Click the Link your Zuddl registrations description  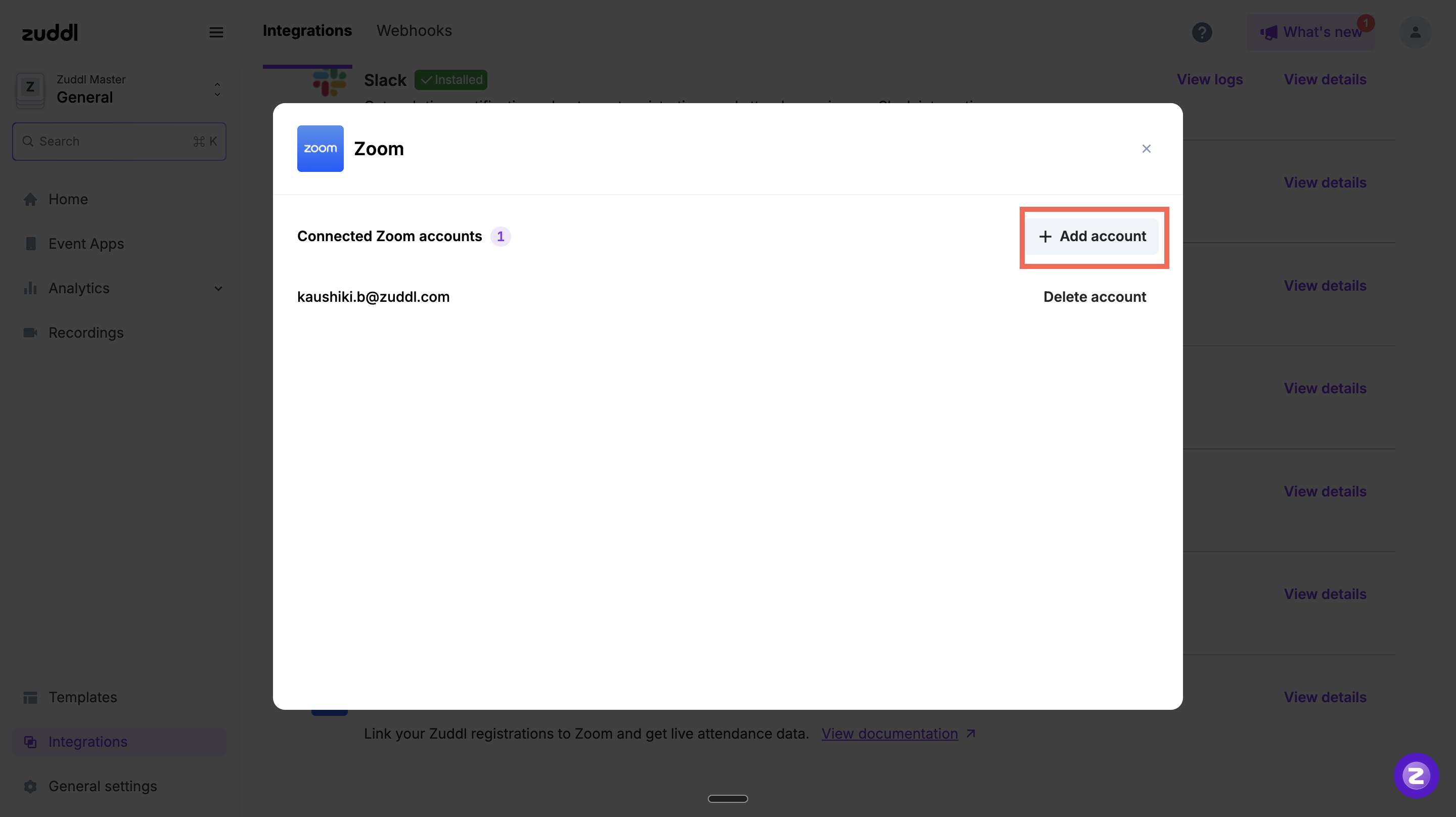tap(586, 734)
